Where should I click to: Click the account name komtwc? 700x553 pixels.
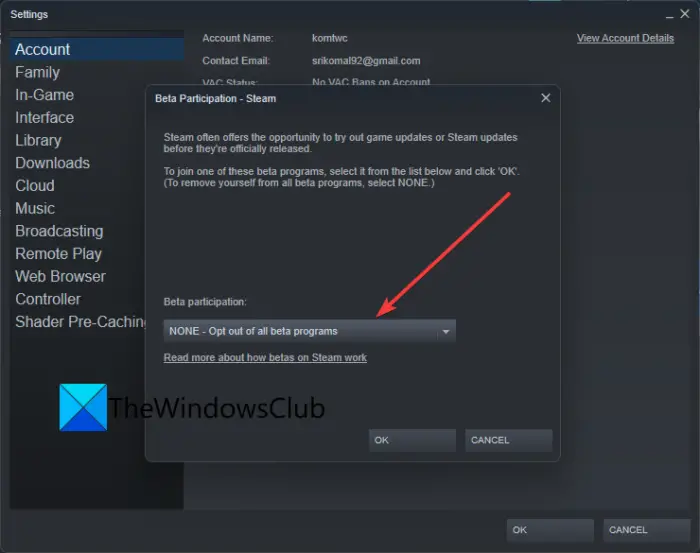coord(329,38)
